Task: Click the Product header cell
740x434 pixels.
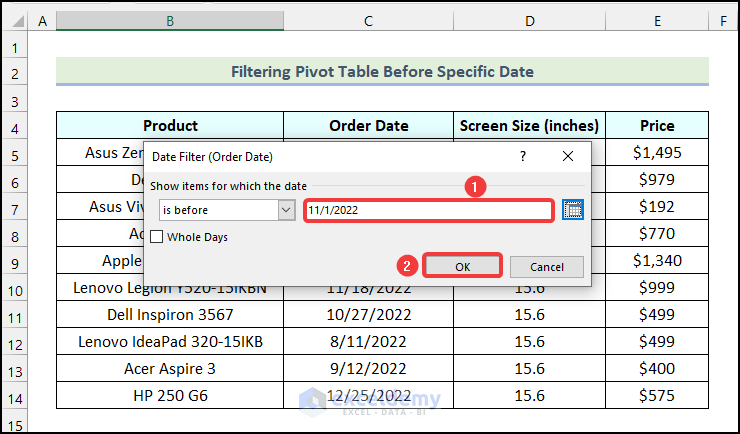Action: (170, 126)
